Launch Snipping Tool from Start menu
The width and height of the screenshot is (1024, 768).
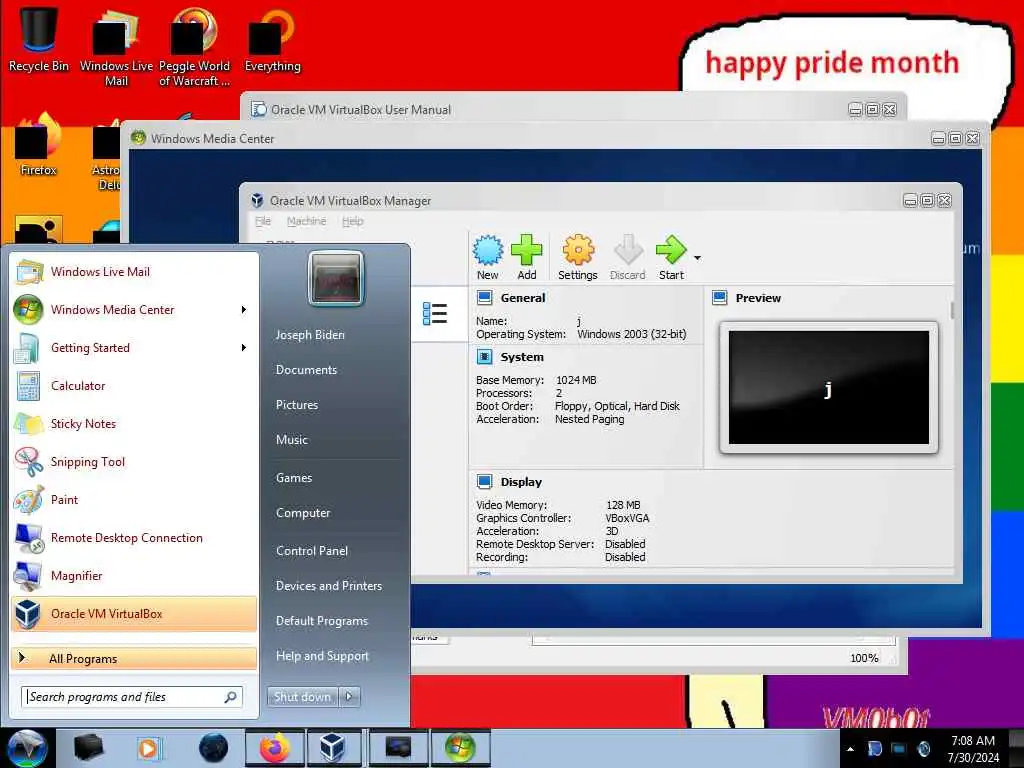pyautogui.click(x=134, y=462)
